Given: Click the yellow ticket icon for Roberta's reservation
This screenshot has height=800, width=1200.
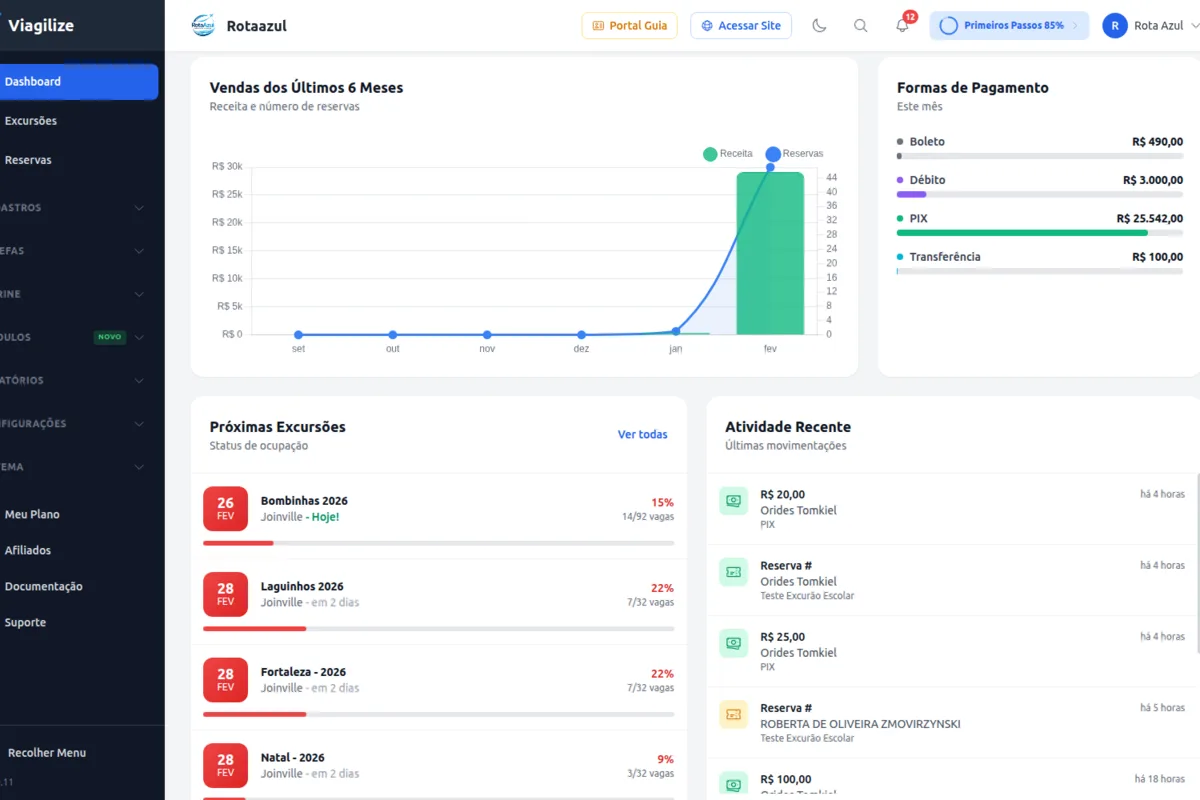Looking at the screenshot, I should click(733, 714).
